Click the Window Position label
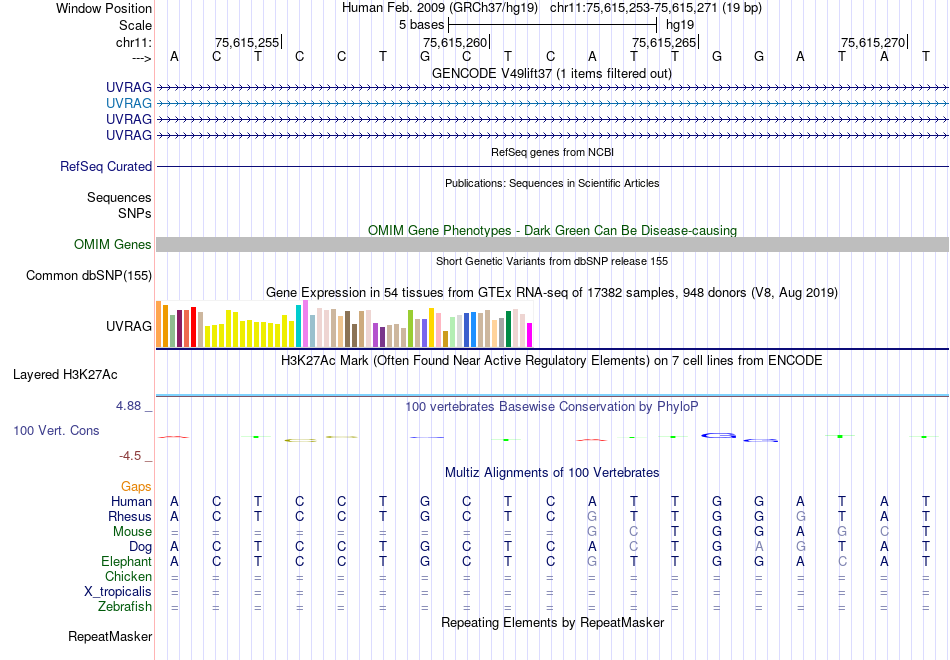The height and width of the screenshot is (660, 950). [x=104, y=8]
